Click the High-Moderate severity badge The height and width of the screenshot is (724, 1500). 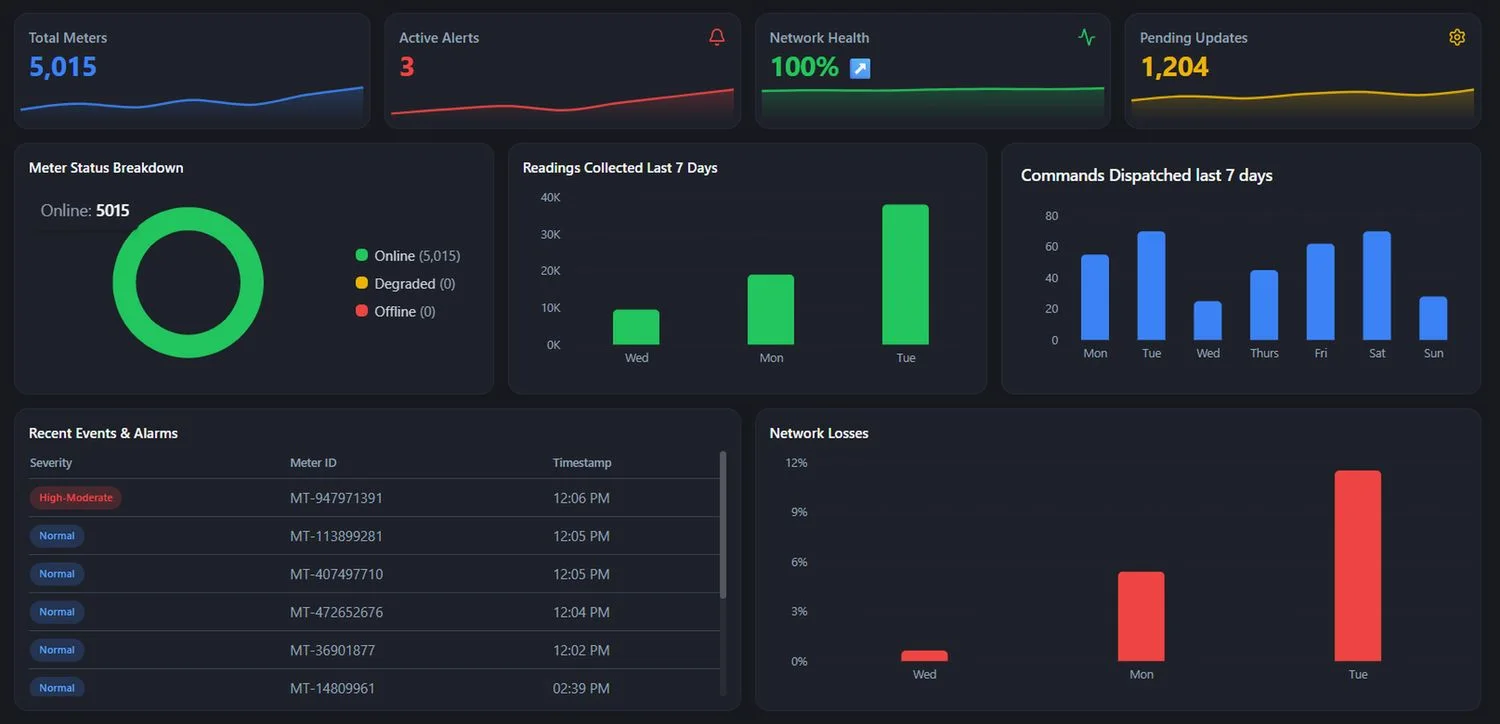[76, 498]
